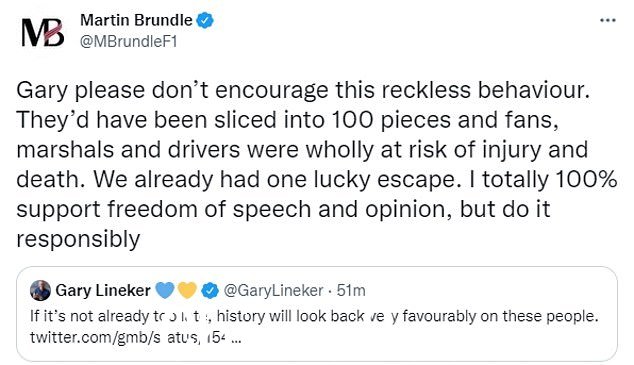
Task: Expand the truncated link ellipsis after gmb URL
Action: click(237, 338)
